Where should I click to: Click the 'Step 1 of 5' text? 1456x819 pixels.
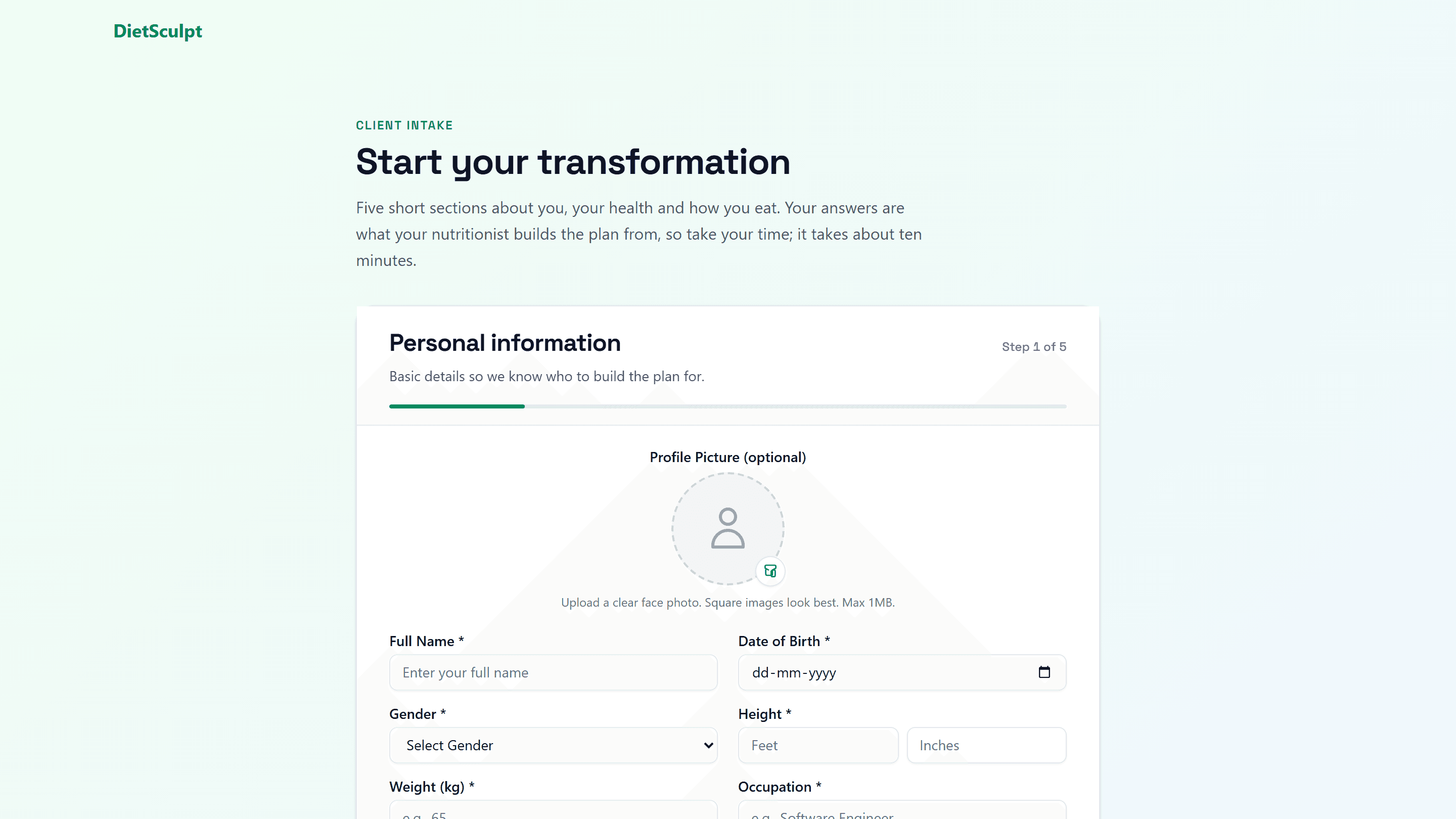coord(1034,346)
